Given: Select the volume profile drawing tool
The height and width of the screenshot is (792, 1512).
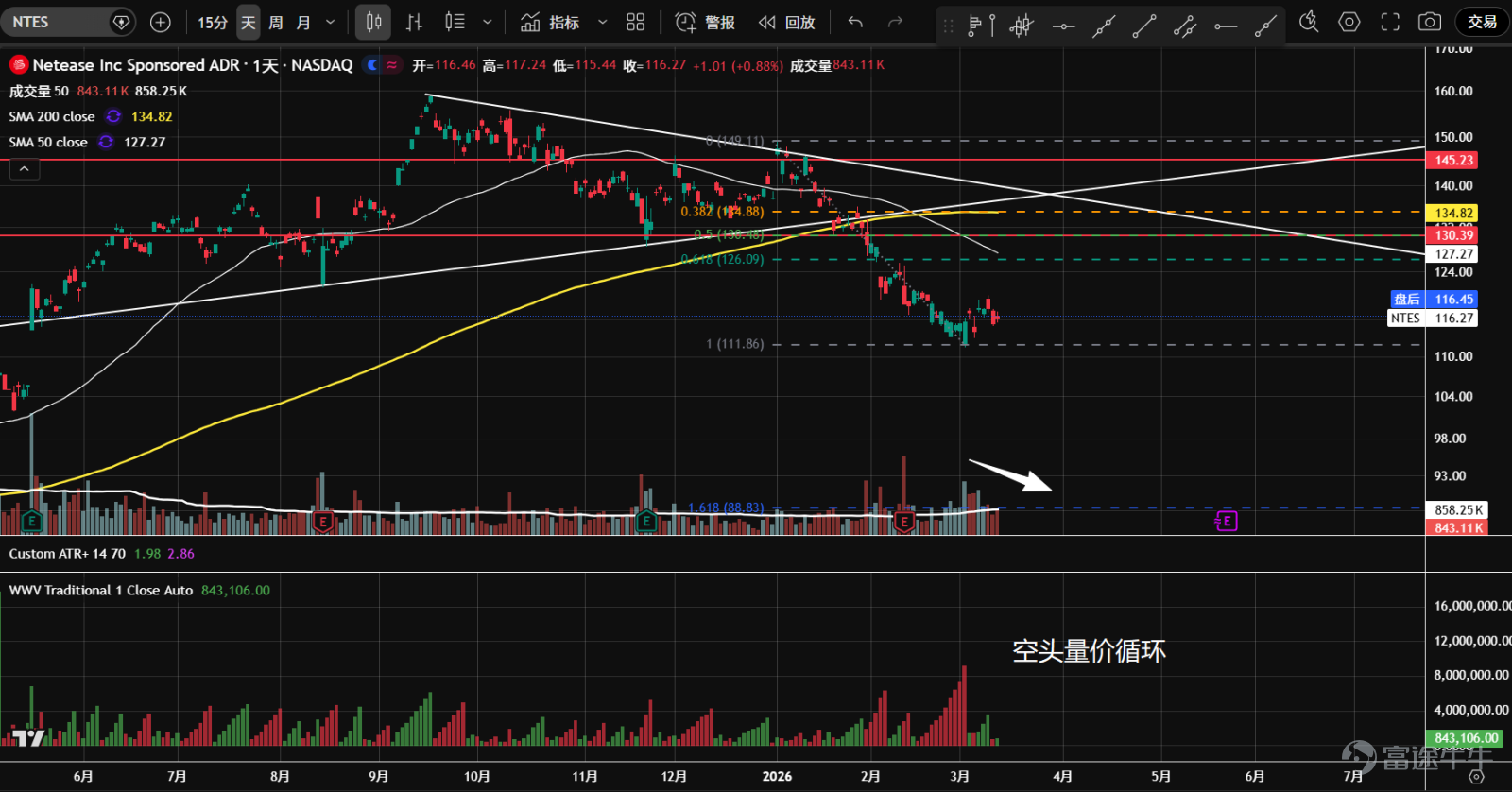Looking at the screenshot, I should pyautogui.click(x=981, y=26).
